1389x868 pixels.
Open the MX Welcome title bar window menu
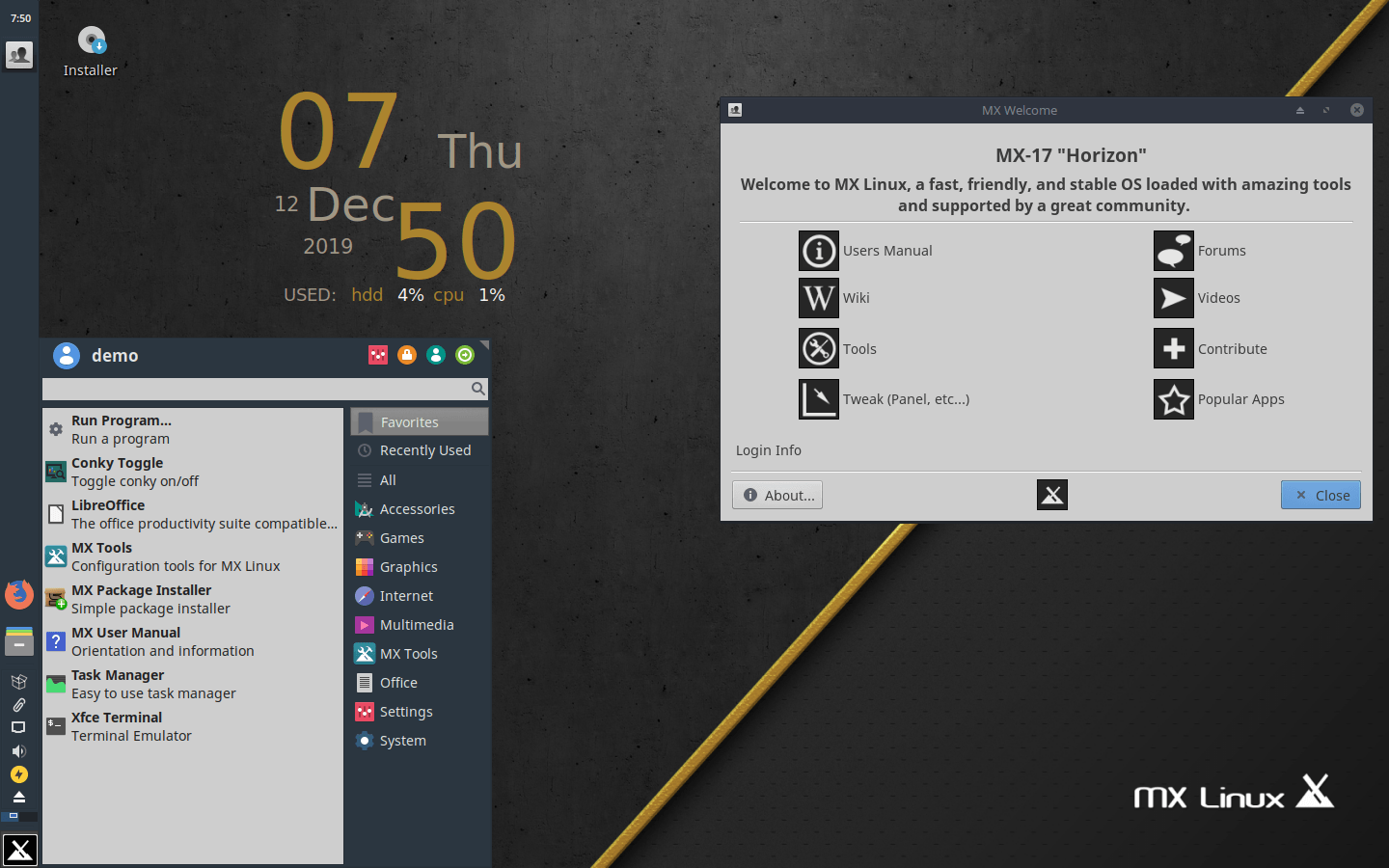(735, 110)
